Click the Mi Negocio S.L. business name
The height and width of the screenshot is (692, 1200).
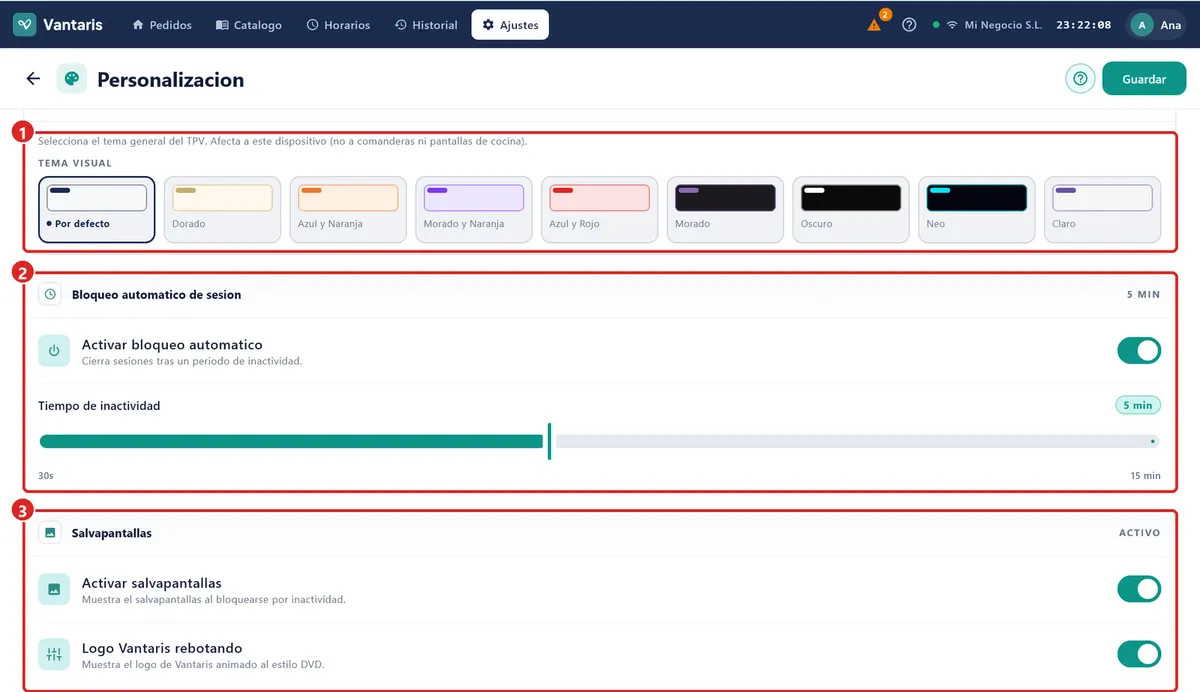click(1003, 25)
